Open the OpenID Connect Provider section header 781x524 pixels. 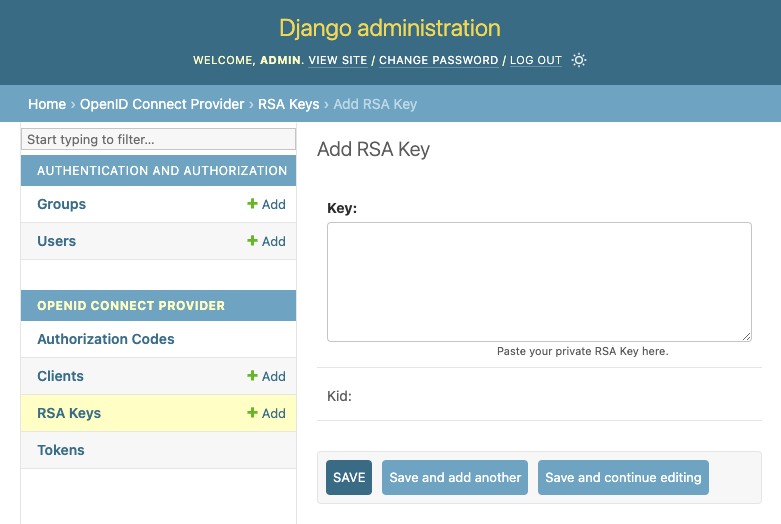[131, 305]
